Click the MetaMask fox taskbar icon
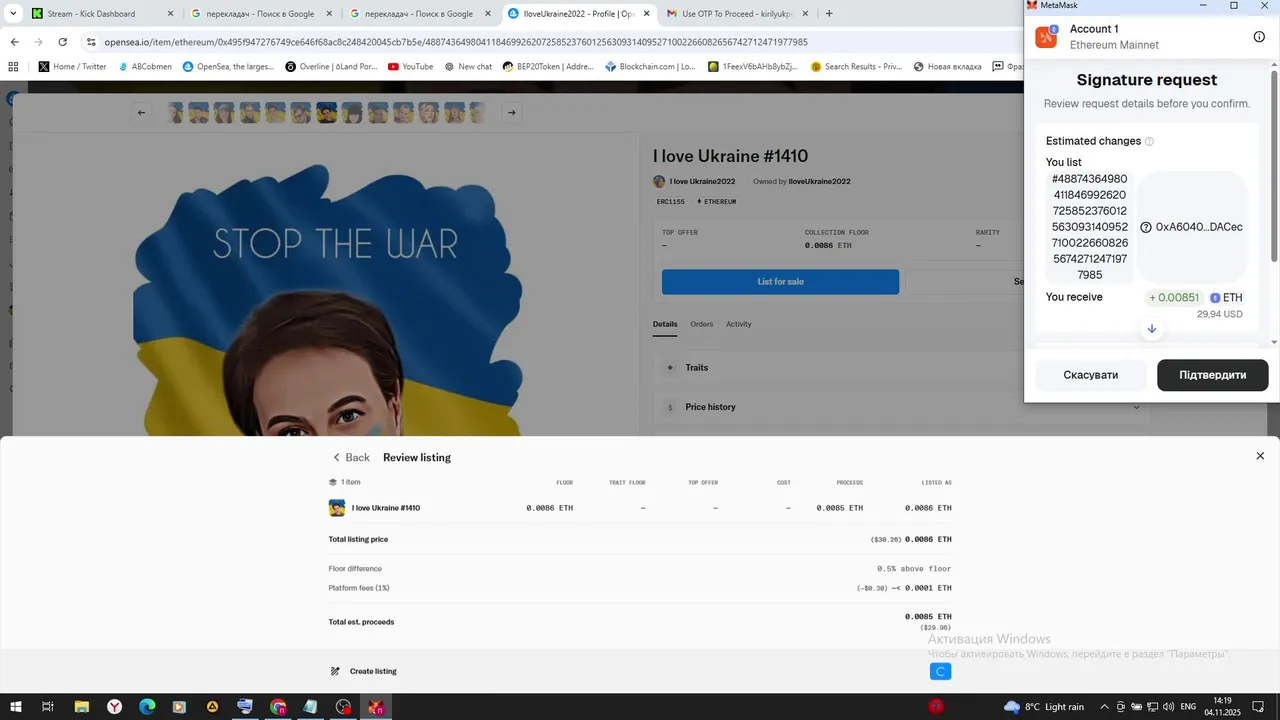Image resolution: width=1280 pixels, height=720 pixels. click(x=376, y=706)
